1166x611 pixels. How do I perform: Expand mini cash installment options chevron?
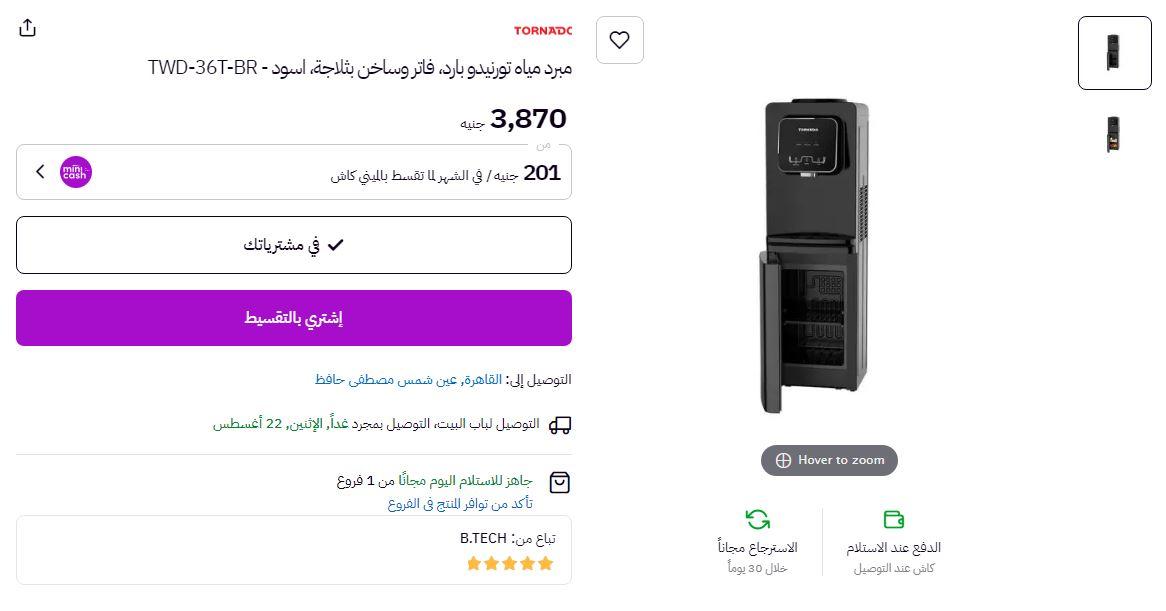tap(40, 172)
